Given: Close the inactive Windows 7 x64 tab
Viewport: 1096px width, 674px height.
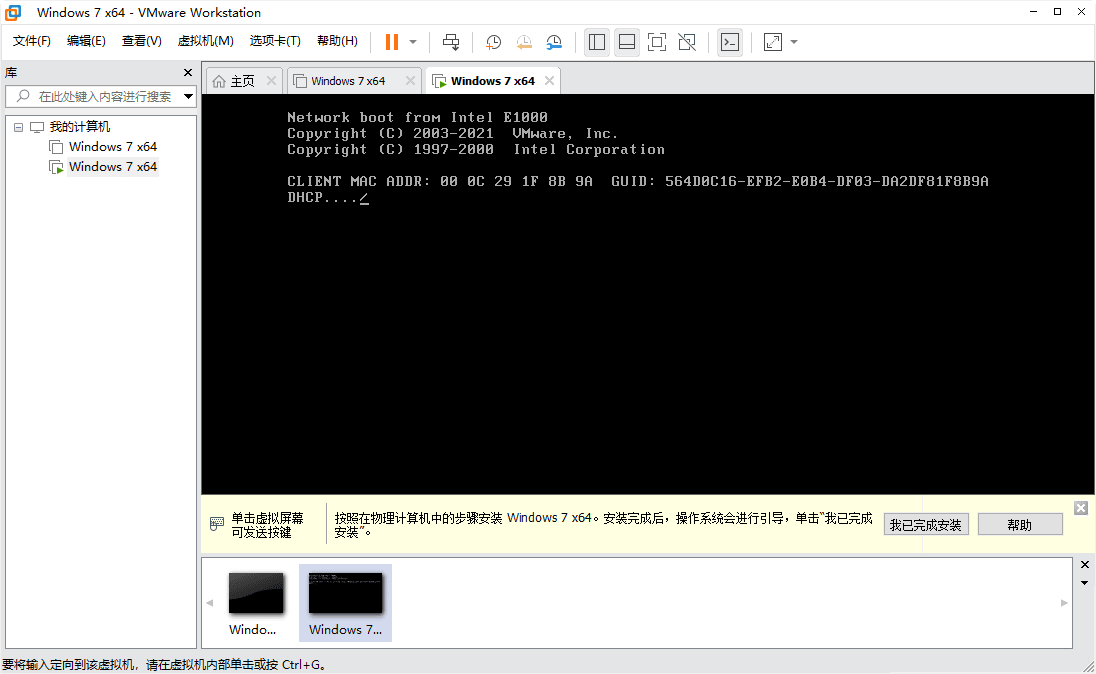Looking at the screenshot, I should click(x=410, y=80).
